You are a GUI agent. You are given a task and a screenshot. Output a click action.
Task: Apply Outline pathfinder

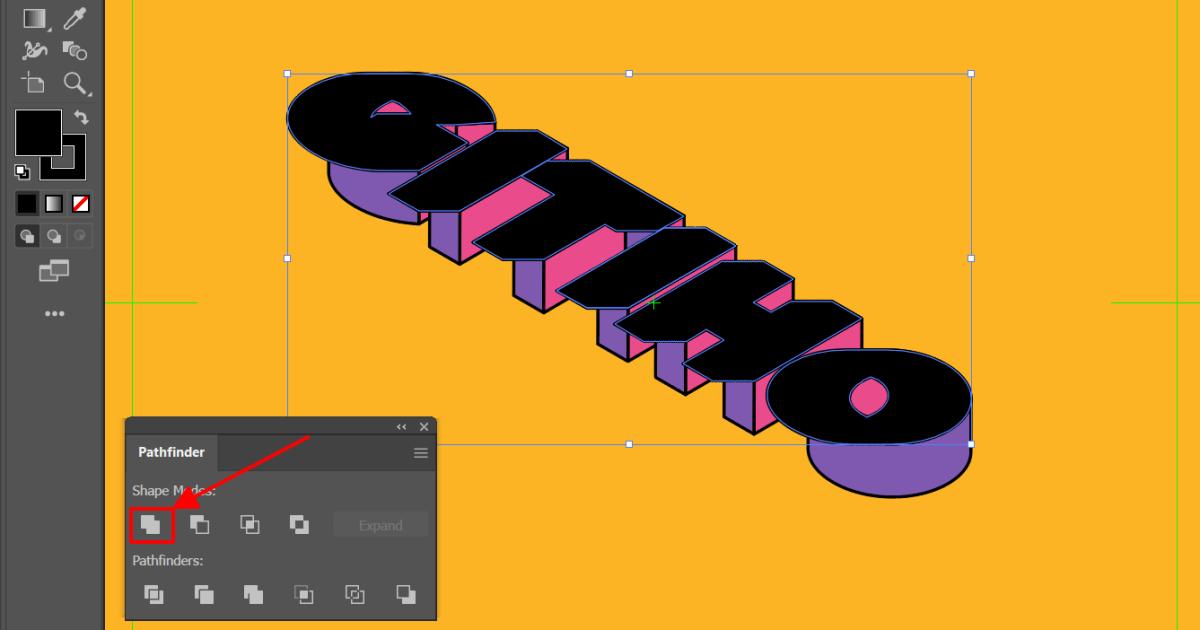(355, 594)
